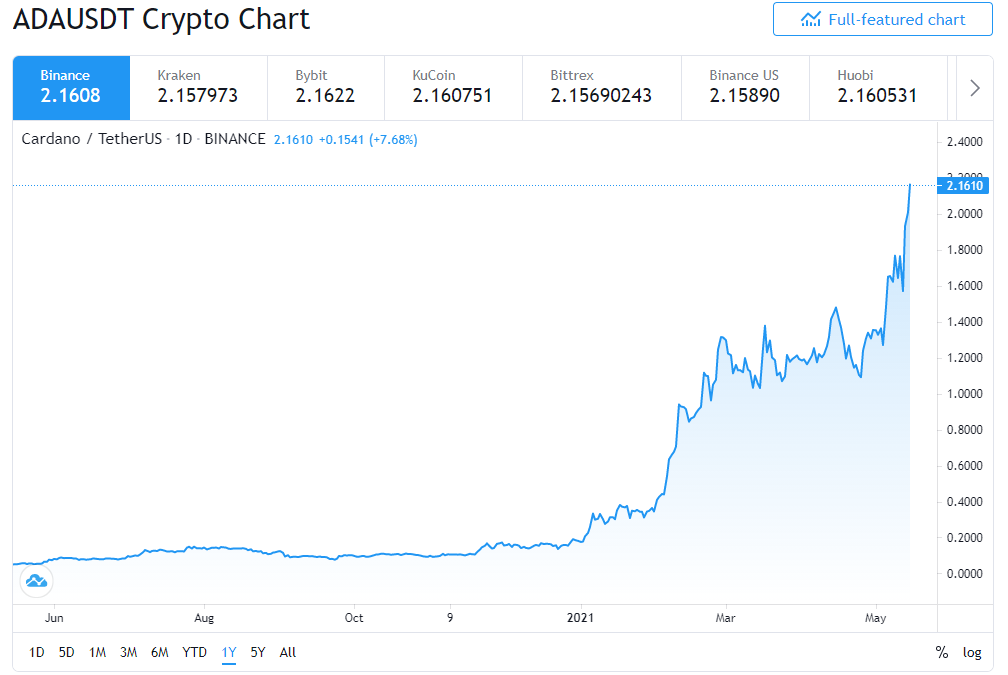Choose the Binance US tab
The image size is (1008, 675).
tap(745, 88)
